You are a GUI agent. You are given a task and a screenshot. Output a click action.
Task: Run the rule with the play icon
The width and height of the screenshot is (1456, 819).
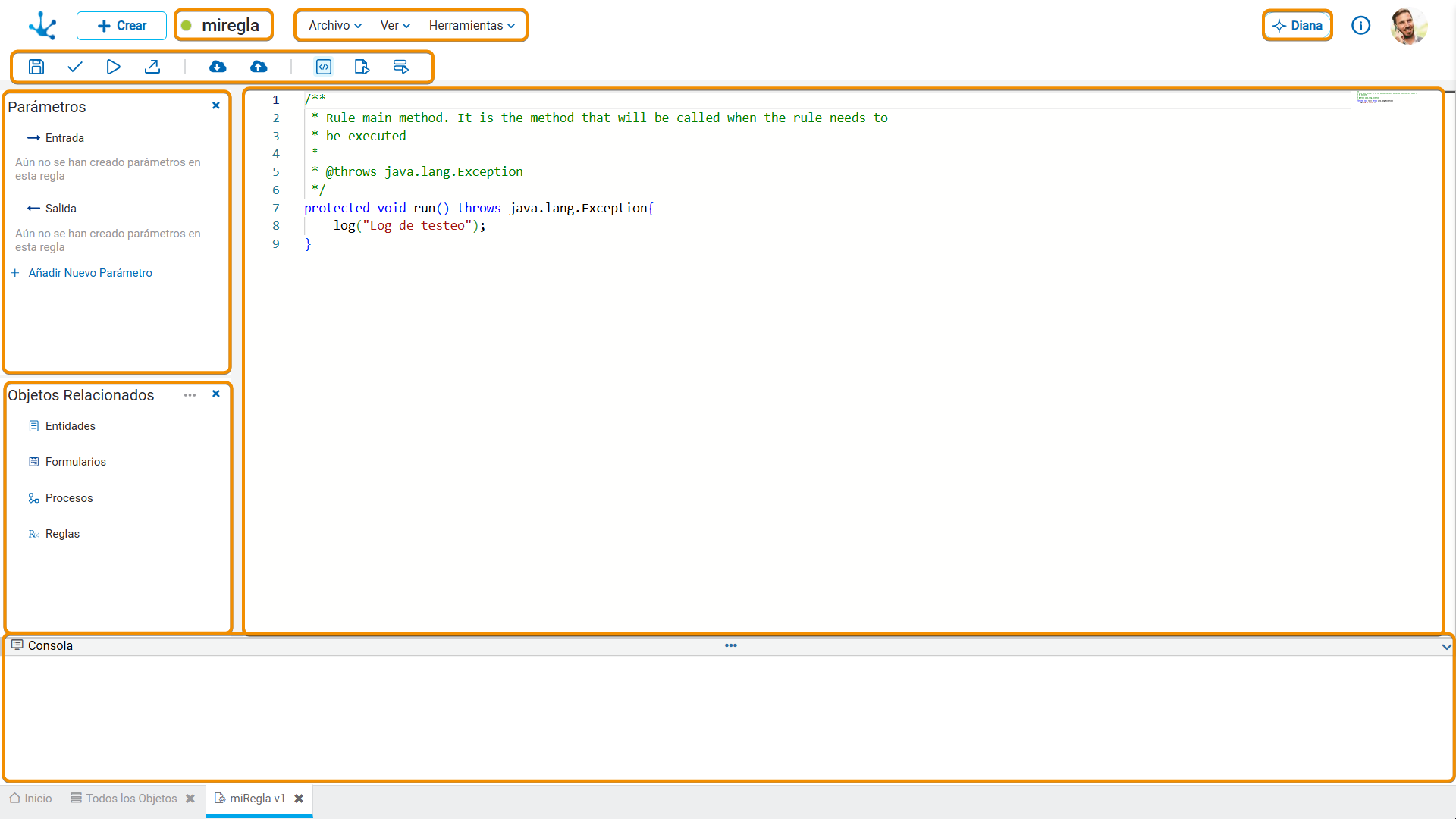pos(113,67)
